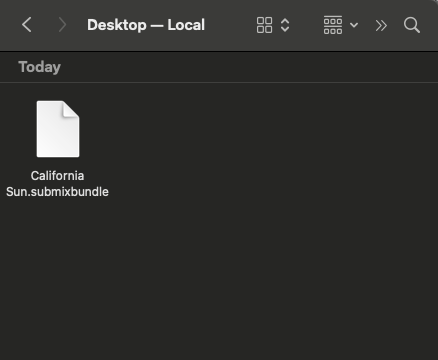Go forward with the right chevron
The image size is (438, 360).
pyautogui.click(x=62, y=25)
